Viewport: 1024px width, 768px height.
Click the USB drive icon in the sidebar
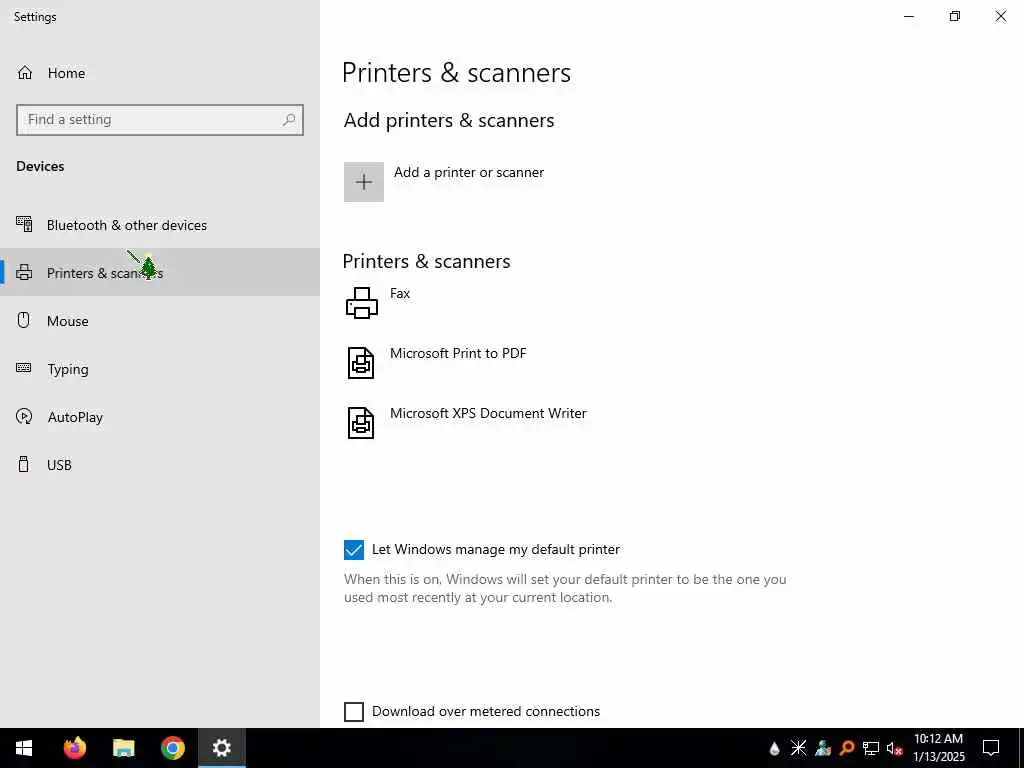click(24, 464)
